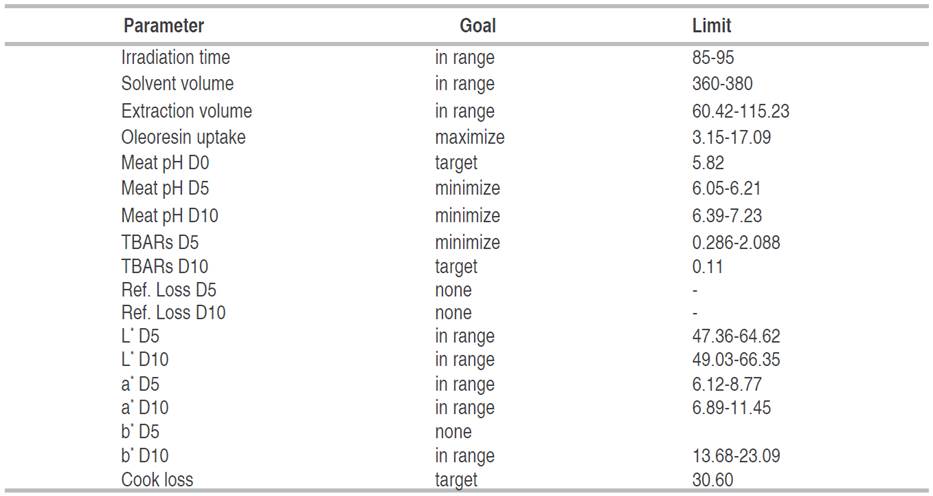The image size is (933, 496).
Task: Click the none goal for b* D5
Action: click(453, 432)
